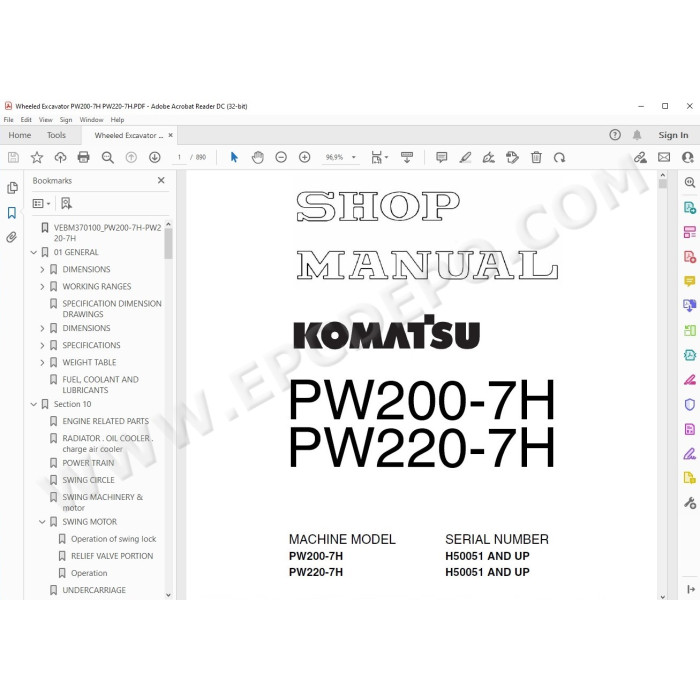Expand WEIGHT TABLE bookmark
Image resolution: width=700 pixels, height=700 pixels.
tap(42, 362)
